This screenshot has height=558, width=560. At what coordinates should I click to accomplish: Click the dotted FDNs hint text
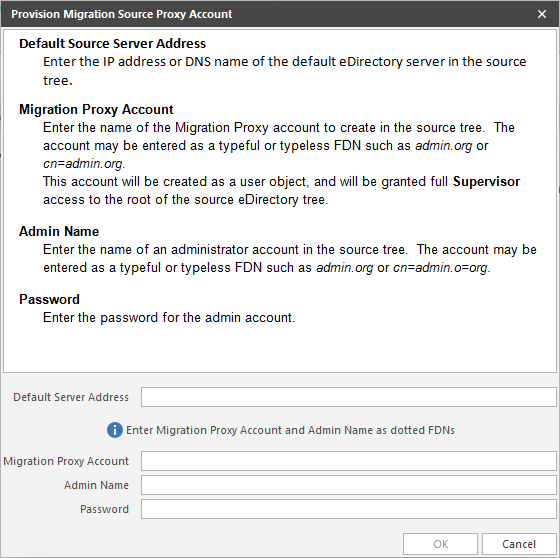tap(290, 430)
